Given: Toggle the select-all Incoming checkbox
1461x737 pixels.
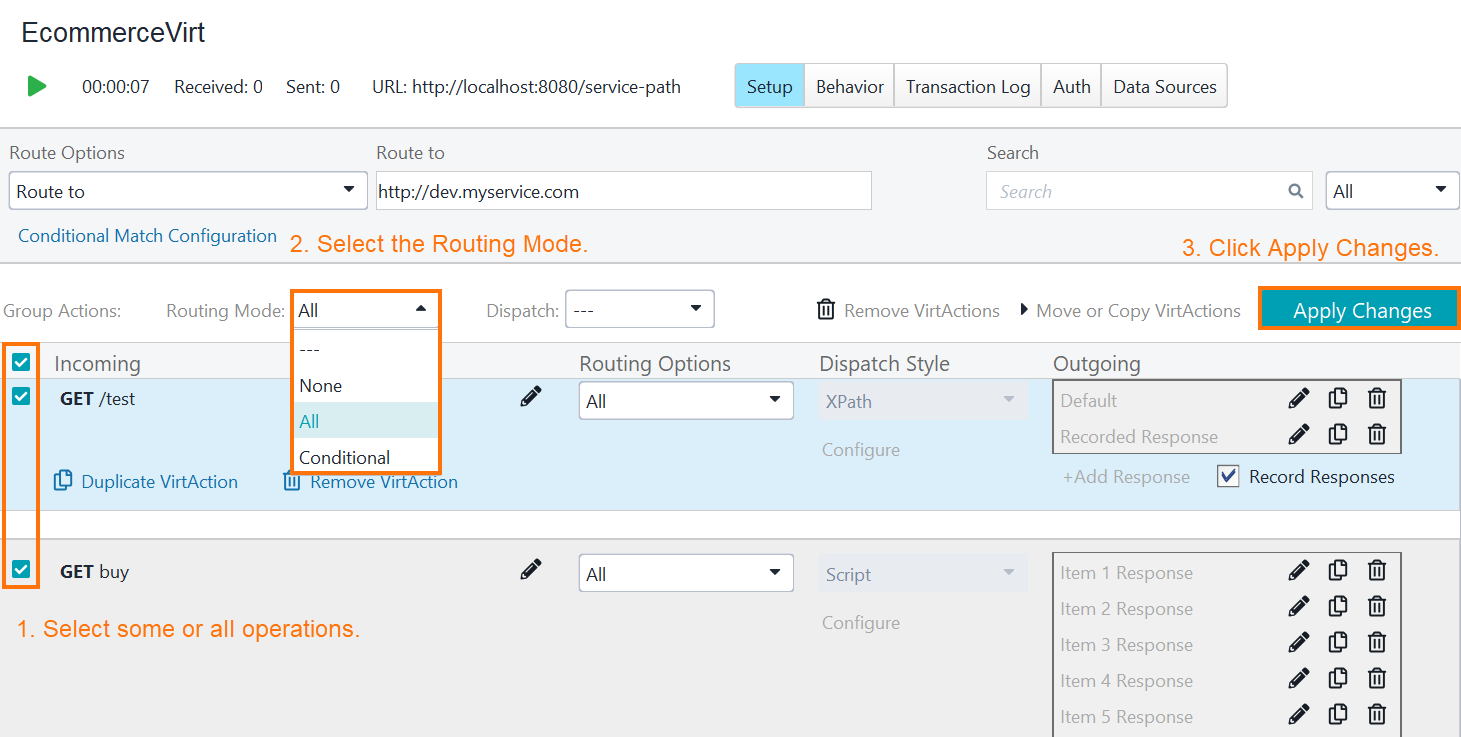Looking at the screenshot, I should click(x=21, y=362).
